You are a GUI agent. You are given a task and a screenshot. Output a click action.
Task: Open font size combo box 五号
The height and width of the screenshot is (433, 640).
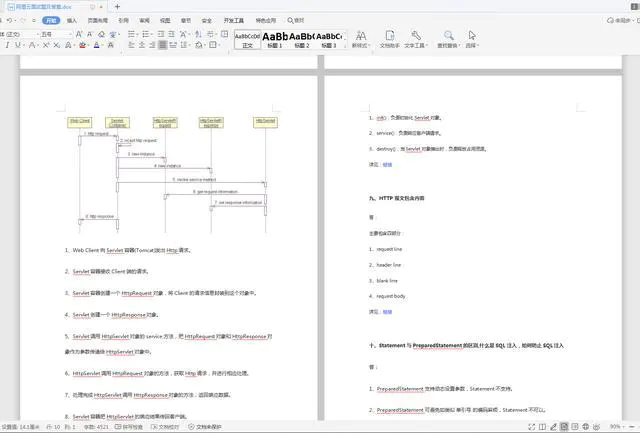pyautogui.click(x=56, y=34)
